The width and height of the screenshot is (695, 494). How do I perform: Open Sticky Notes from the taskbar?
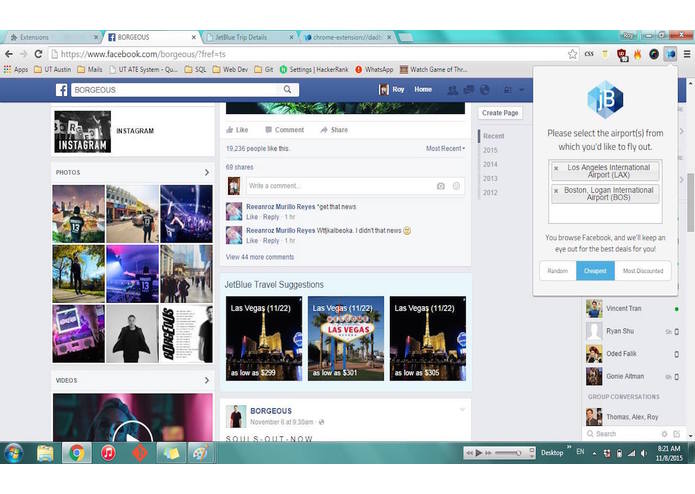(171, 453)
